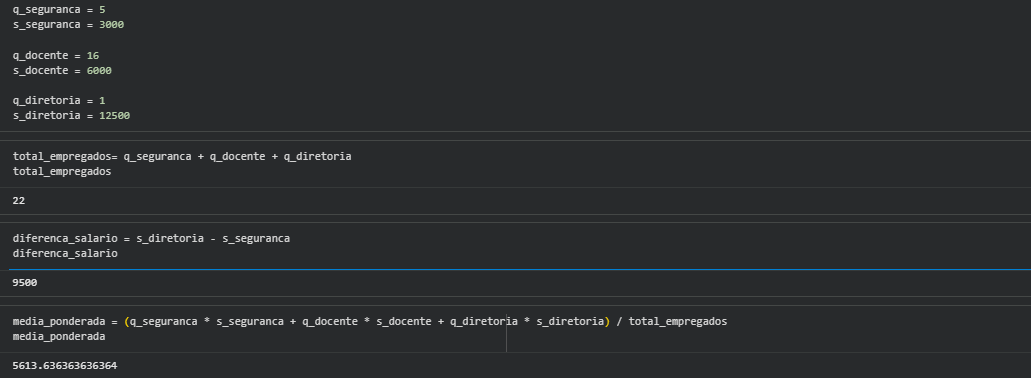
Task: Click the diferenca_salario subtraction assignment line
Action: [151, 238]
